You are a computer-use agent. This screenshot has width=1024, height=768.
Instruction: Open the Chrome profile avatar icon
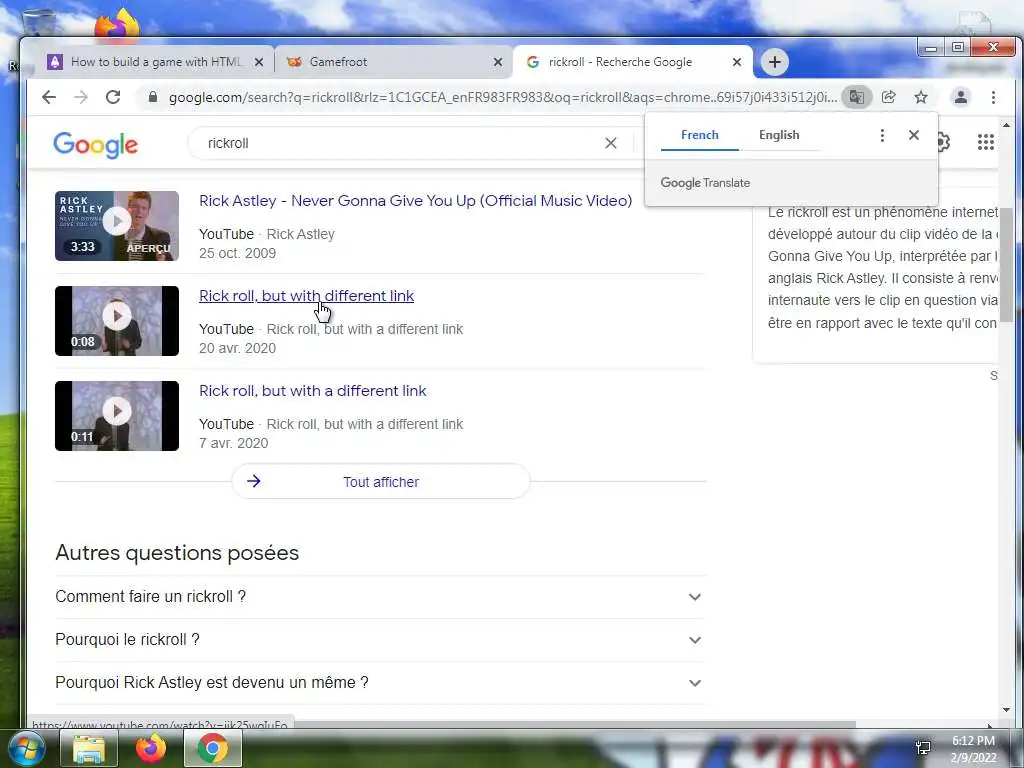click(x=961, y=97)
